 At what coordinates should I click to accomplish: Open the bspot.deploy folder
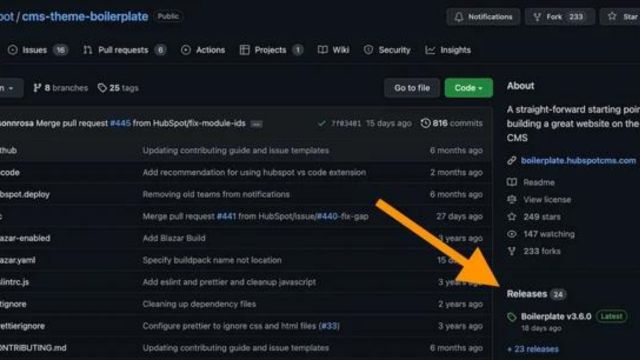point(25,194)
